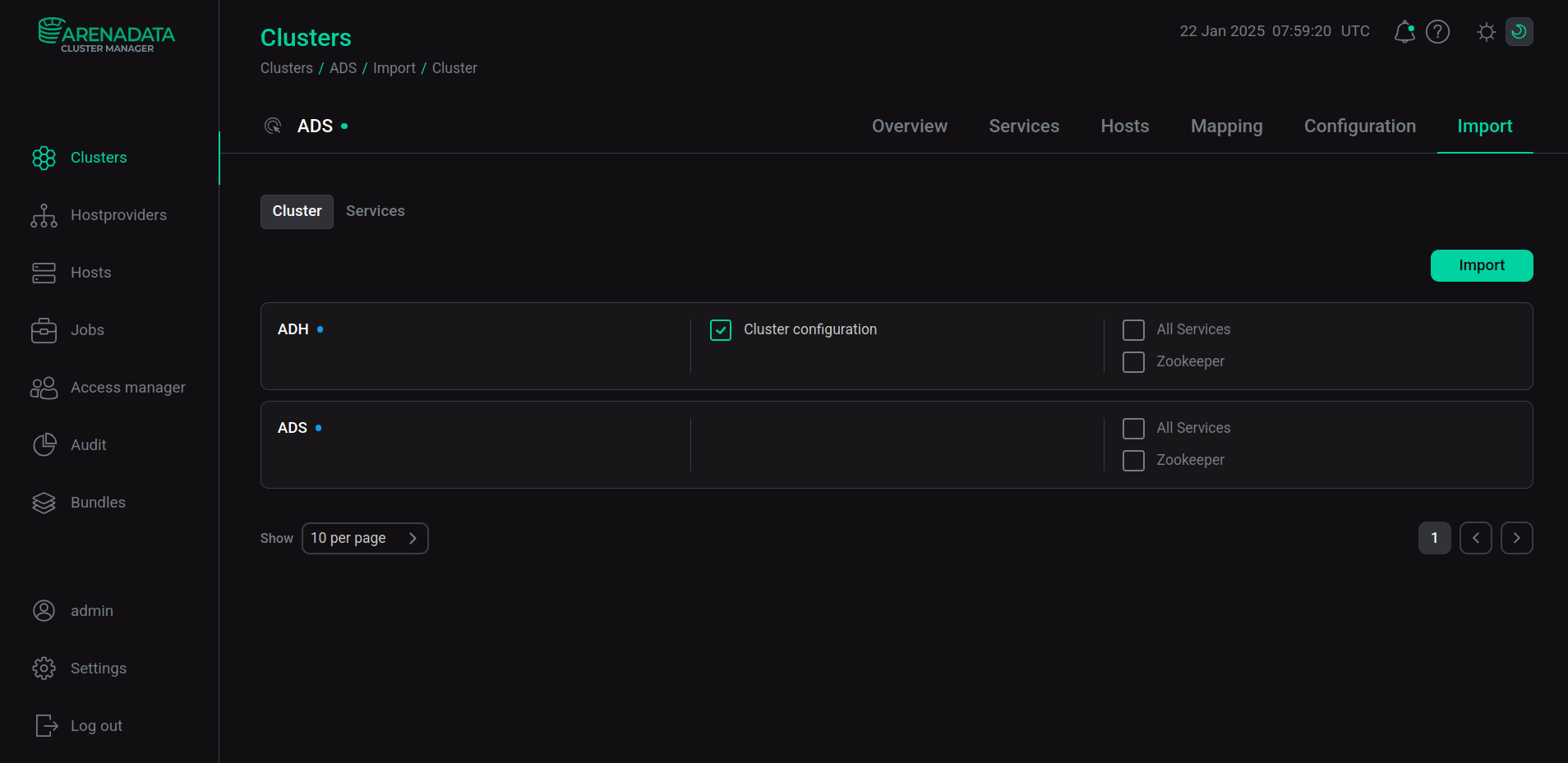Click Clusters breadcrumb link
This screenshot has height=763, width=1568.
tap(287, 68)
